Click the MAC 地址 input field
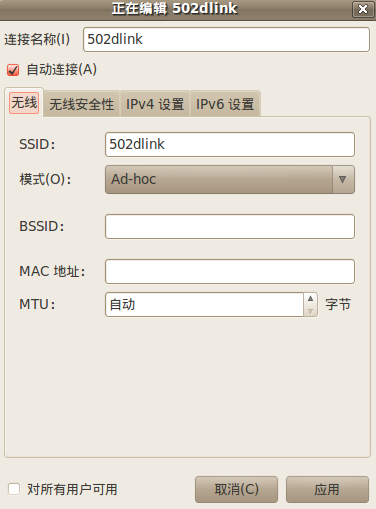The width and height of the screenshot is (376, 509). point(230,271)
